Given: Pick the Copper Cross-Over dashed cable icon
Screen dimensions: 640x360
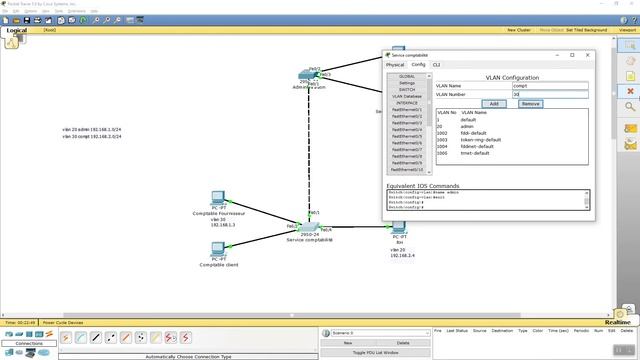Looking at the screenshot, I should click(111, 338).
